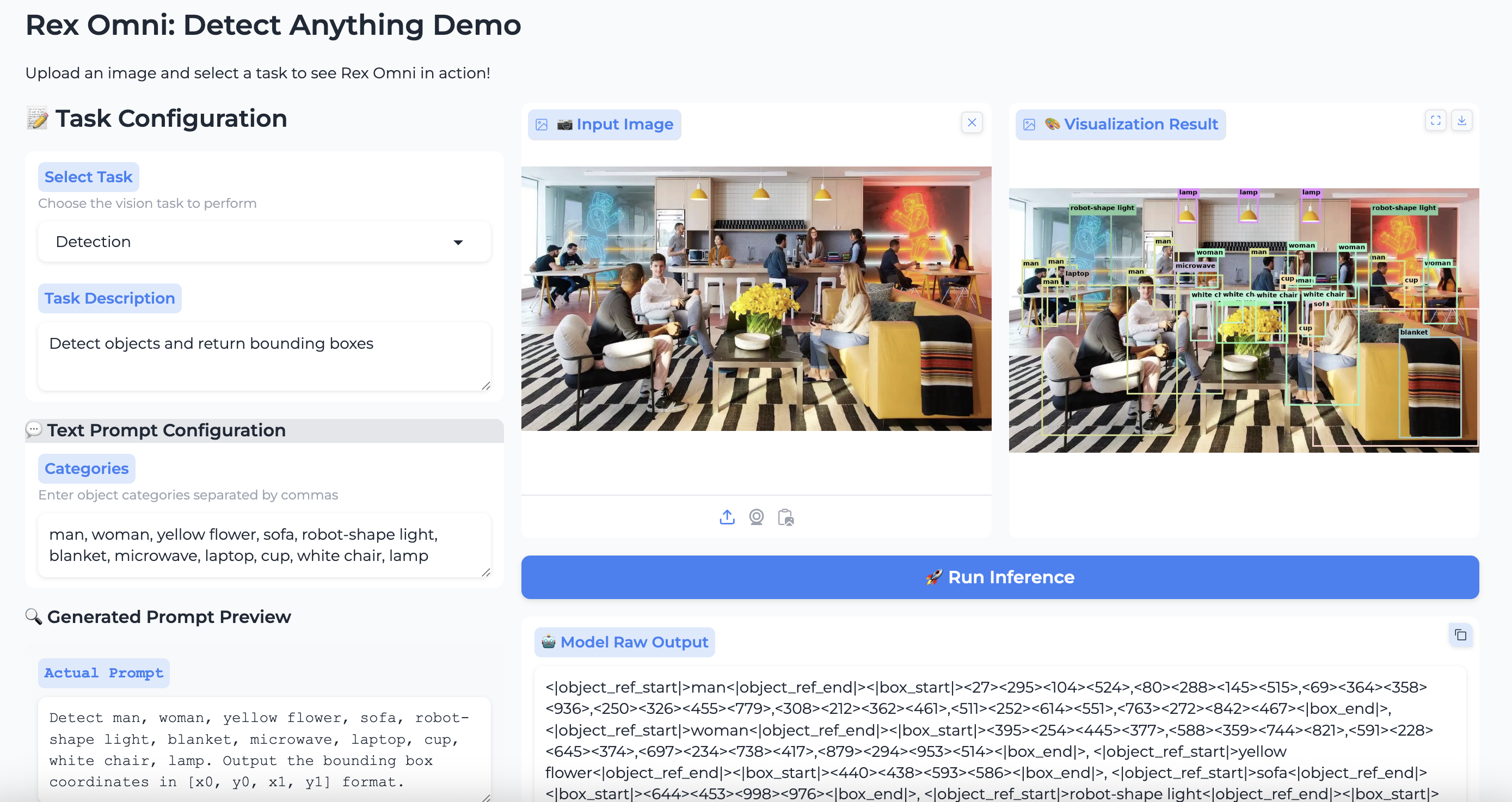Click the Run Inference button
1512x802 pixels.
click(x=1000, y=577)
